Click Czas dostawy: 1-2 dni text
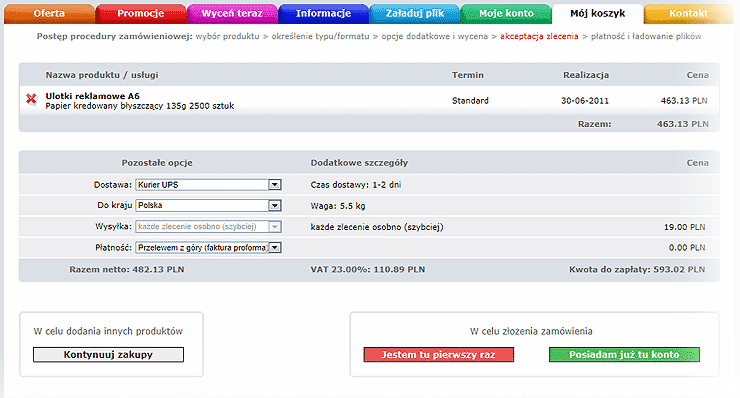 356,185
